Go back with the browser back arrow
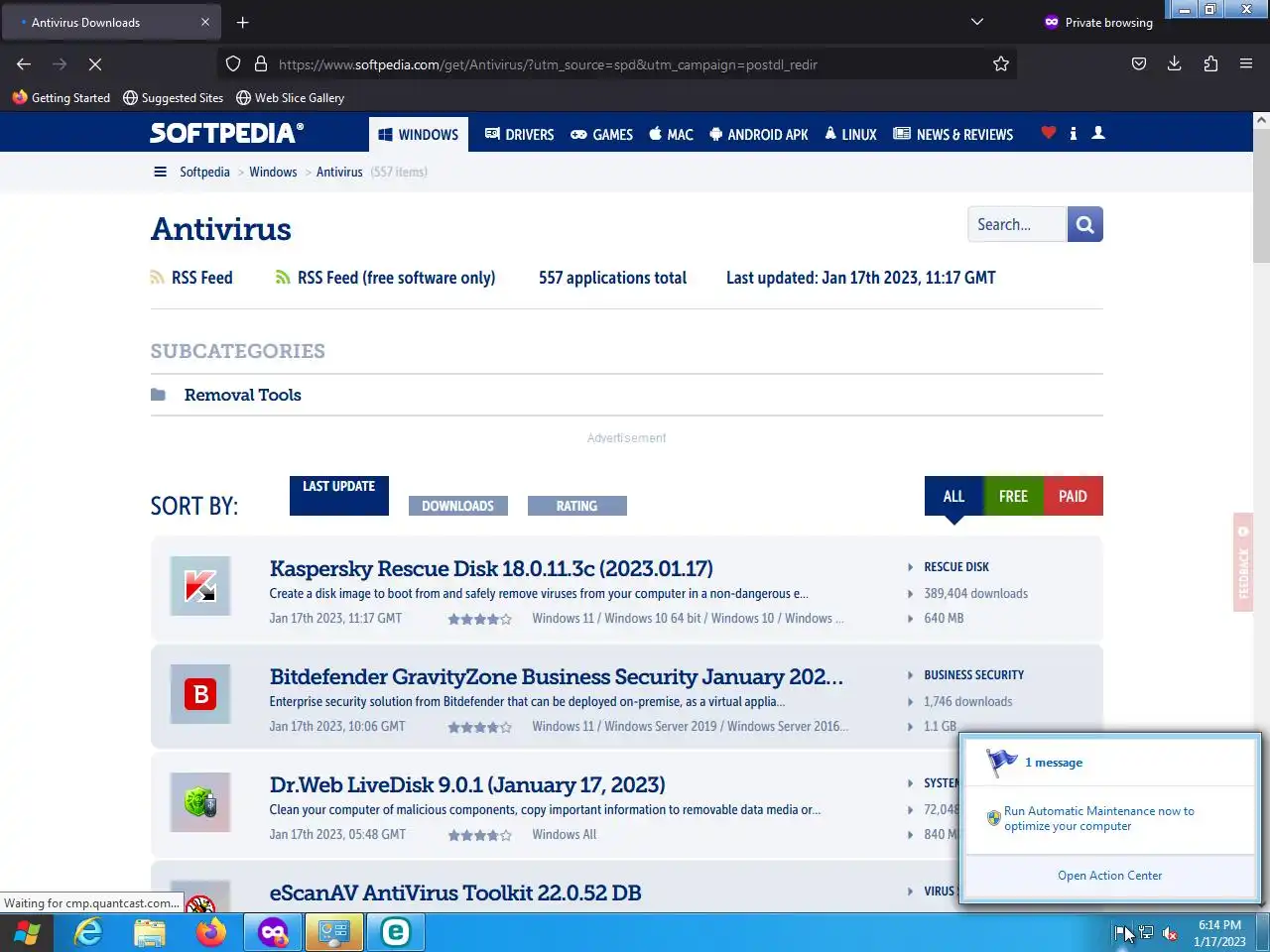1270x952 pixels. pyautogui.click(x=24, y=63)
